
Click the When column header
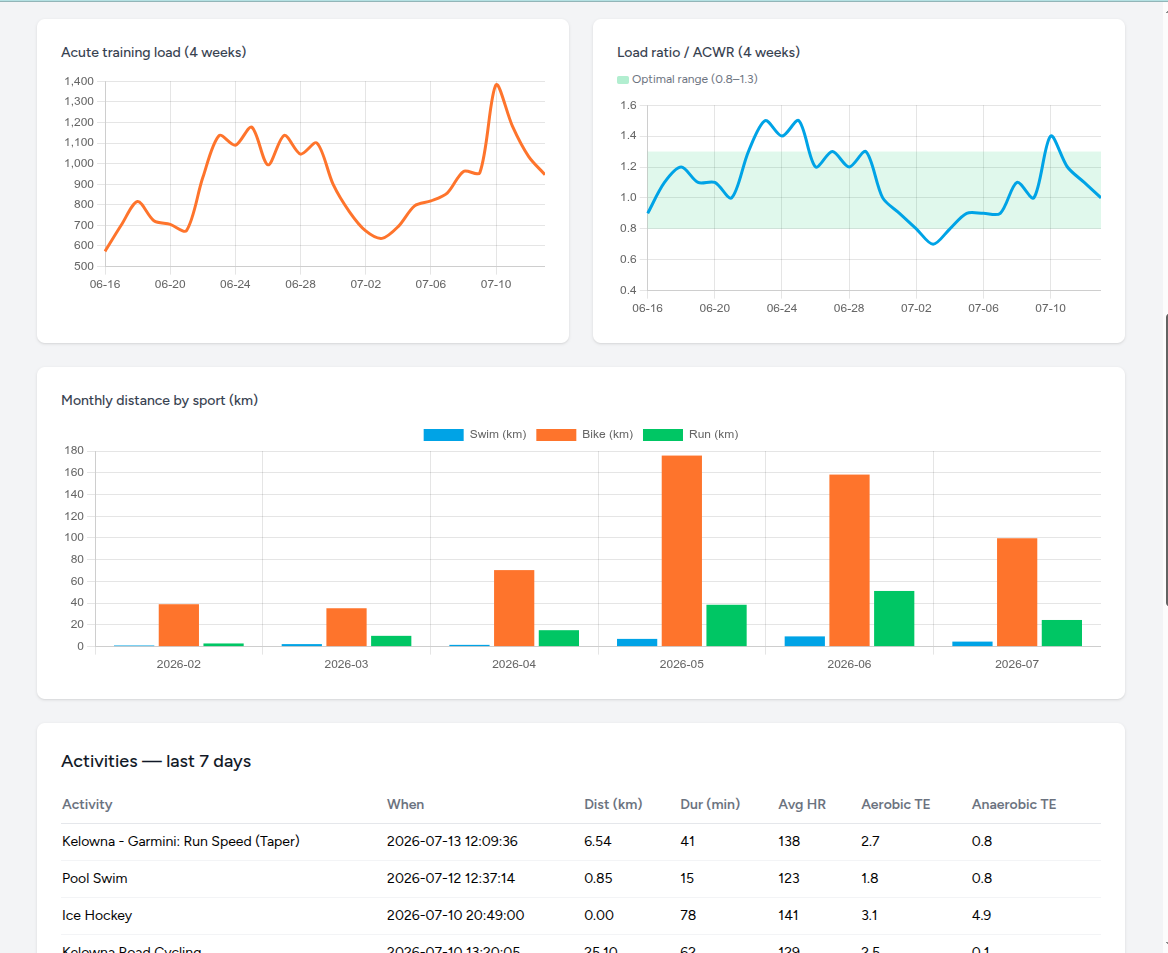point(405,805)
